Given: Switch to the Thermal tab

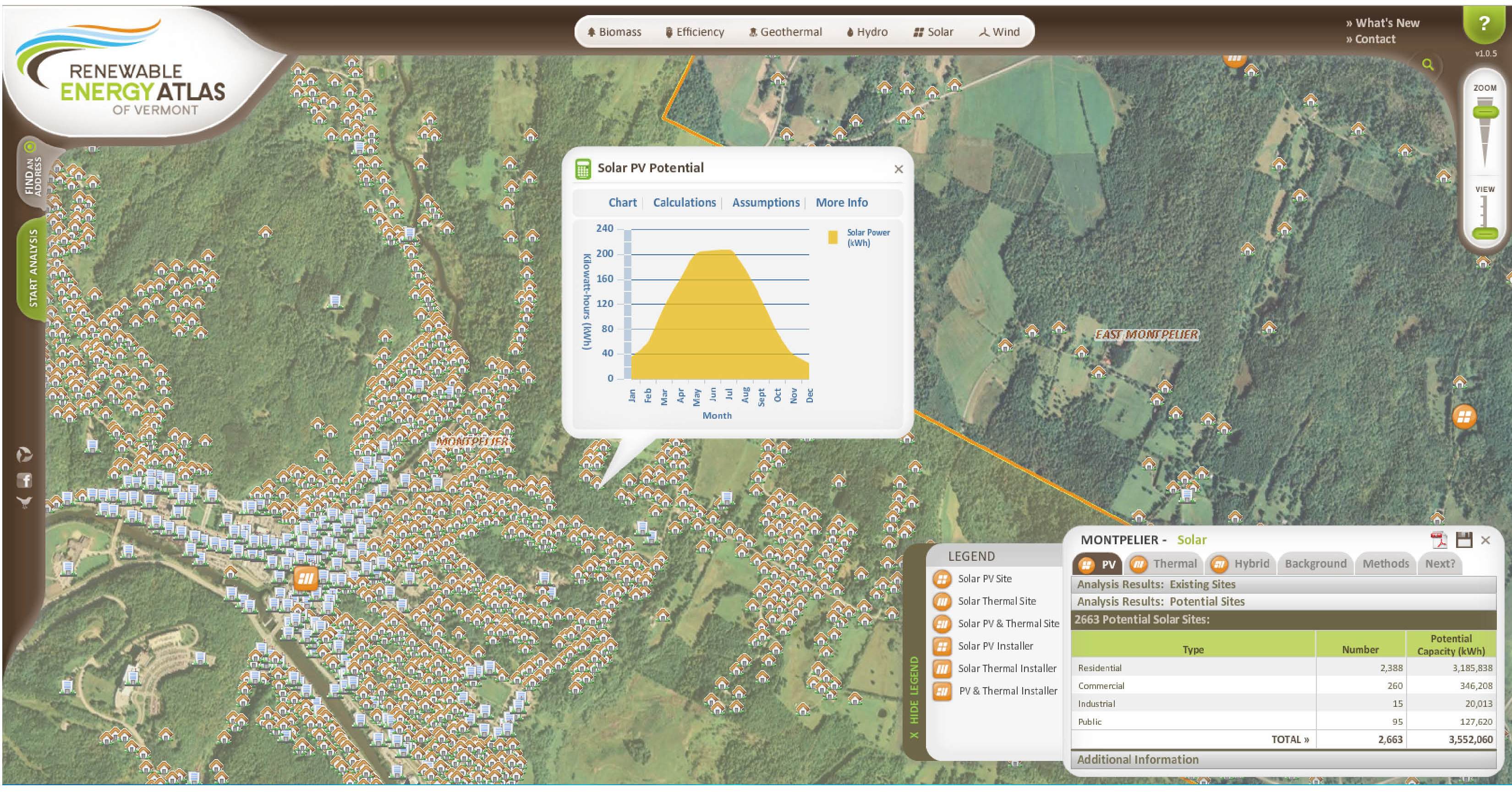Looking at the screenshot, I should (x=1164, y=564).
